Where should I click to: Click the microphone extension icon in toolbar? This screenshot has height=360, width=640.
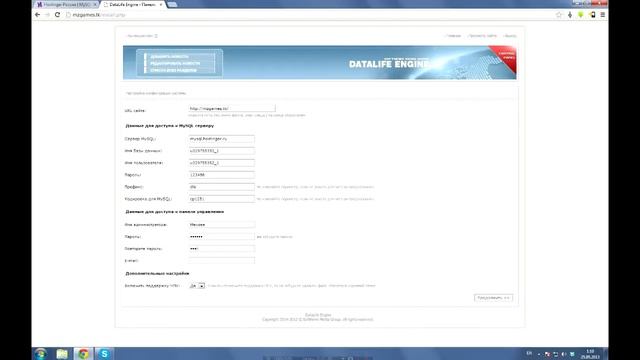coord(570,15)
